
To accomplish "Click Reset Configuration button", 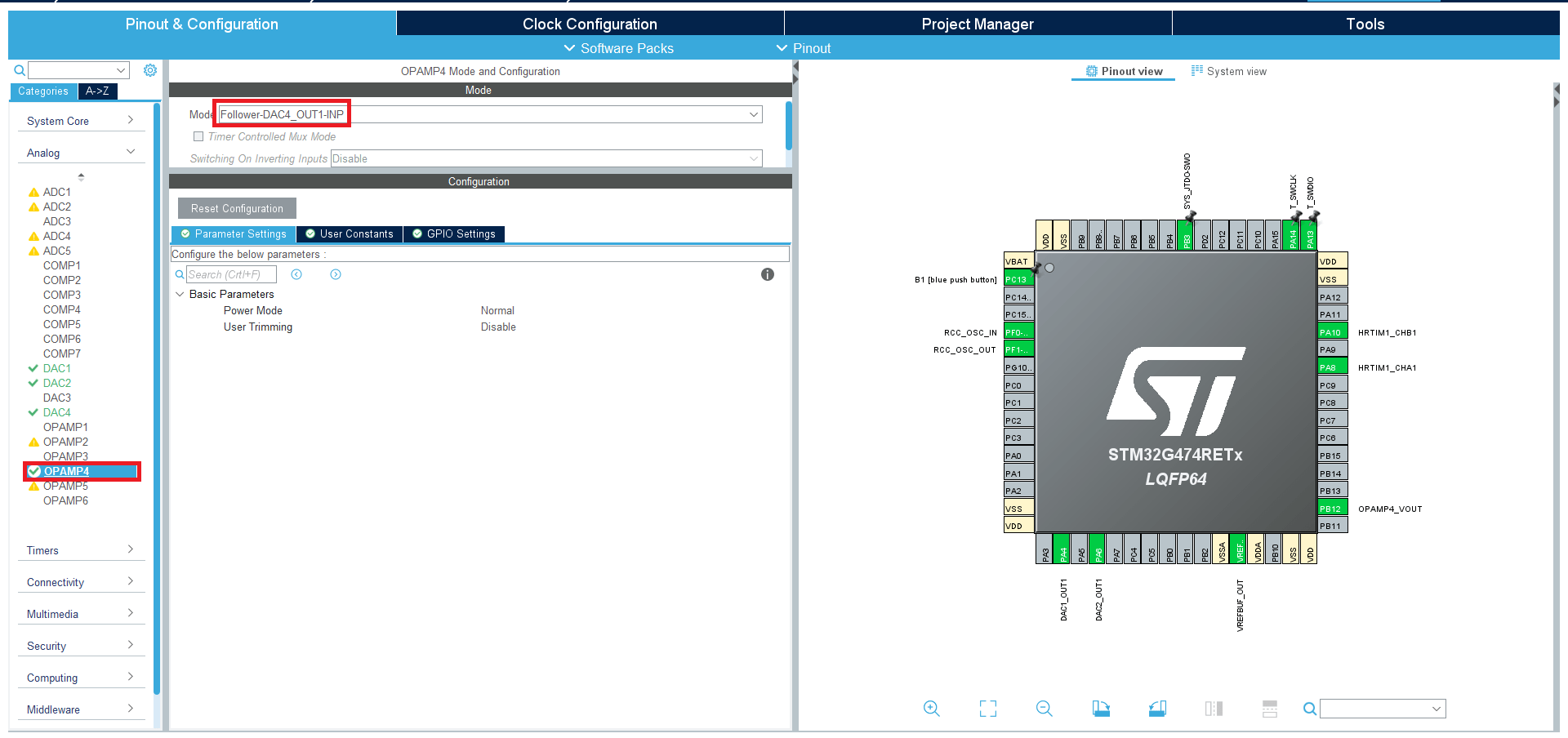I will (x=237, y=208).
